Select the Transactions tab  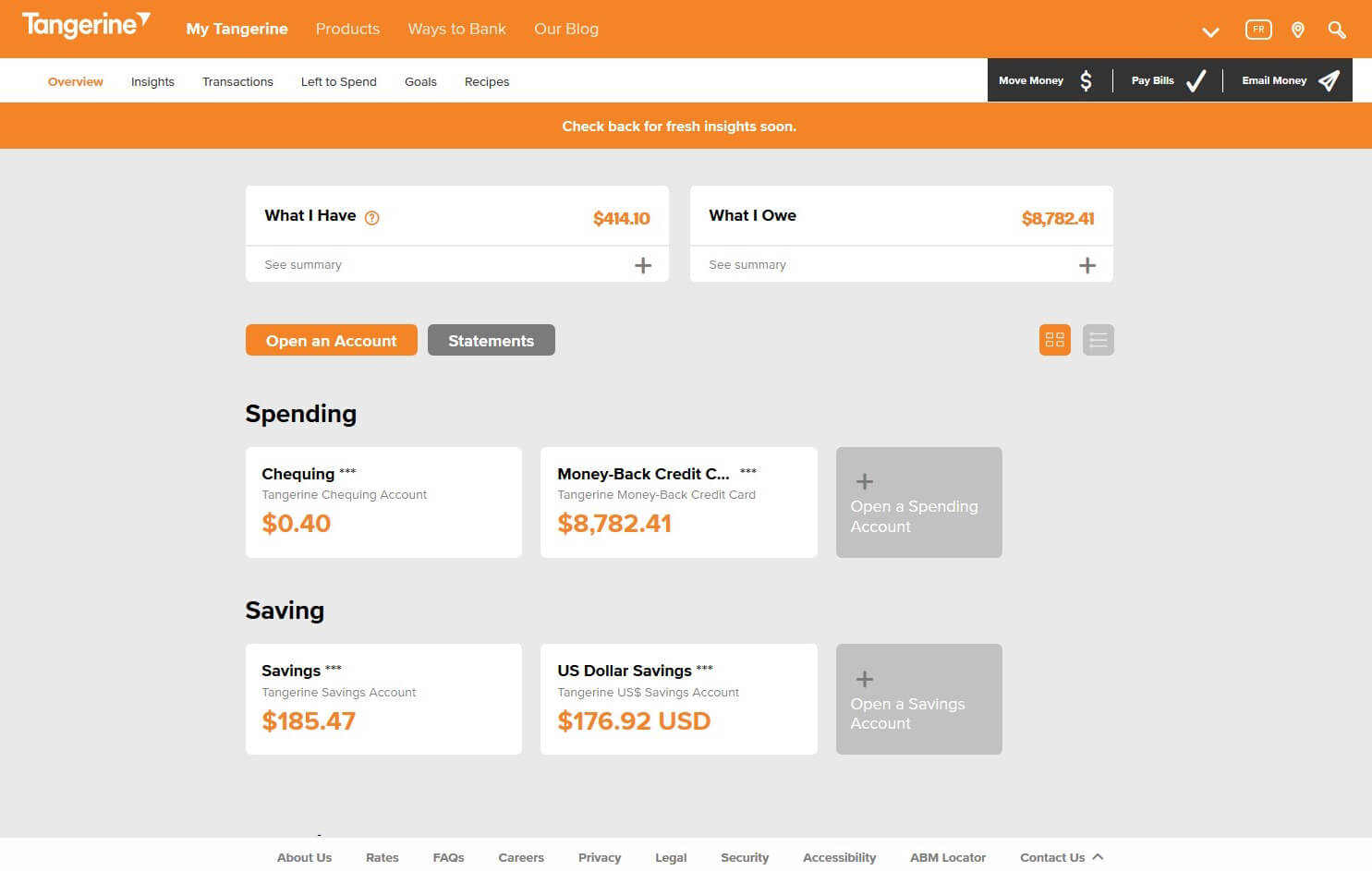[x=237, y=81]
